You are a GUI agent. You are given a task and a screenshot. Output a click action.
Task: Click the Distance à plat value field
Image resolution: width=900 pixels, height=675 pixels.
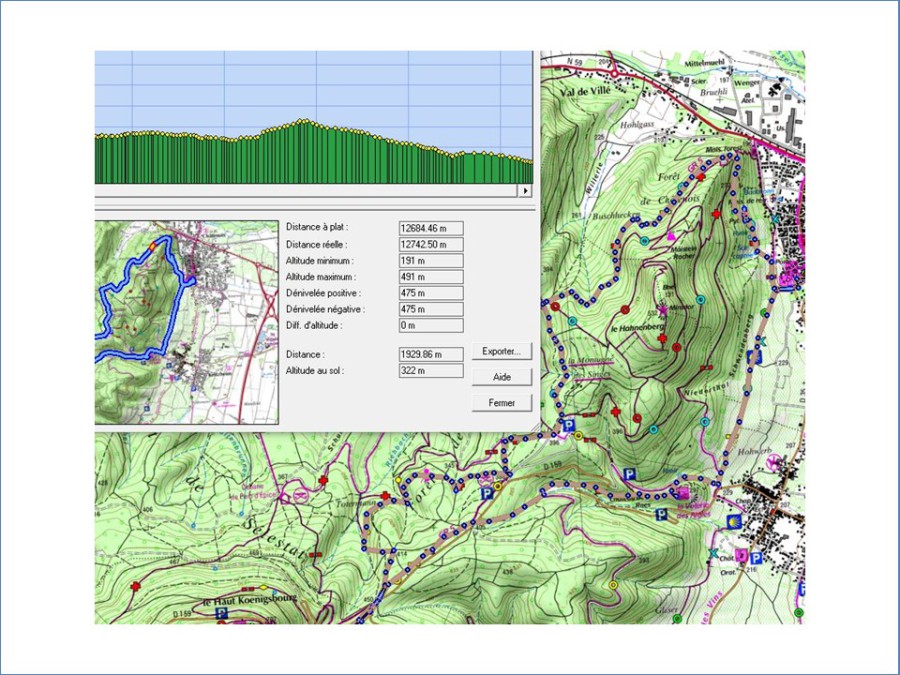[x=431, y=227]
